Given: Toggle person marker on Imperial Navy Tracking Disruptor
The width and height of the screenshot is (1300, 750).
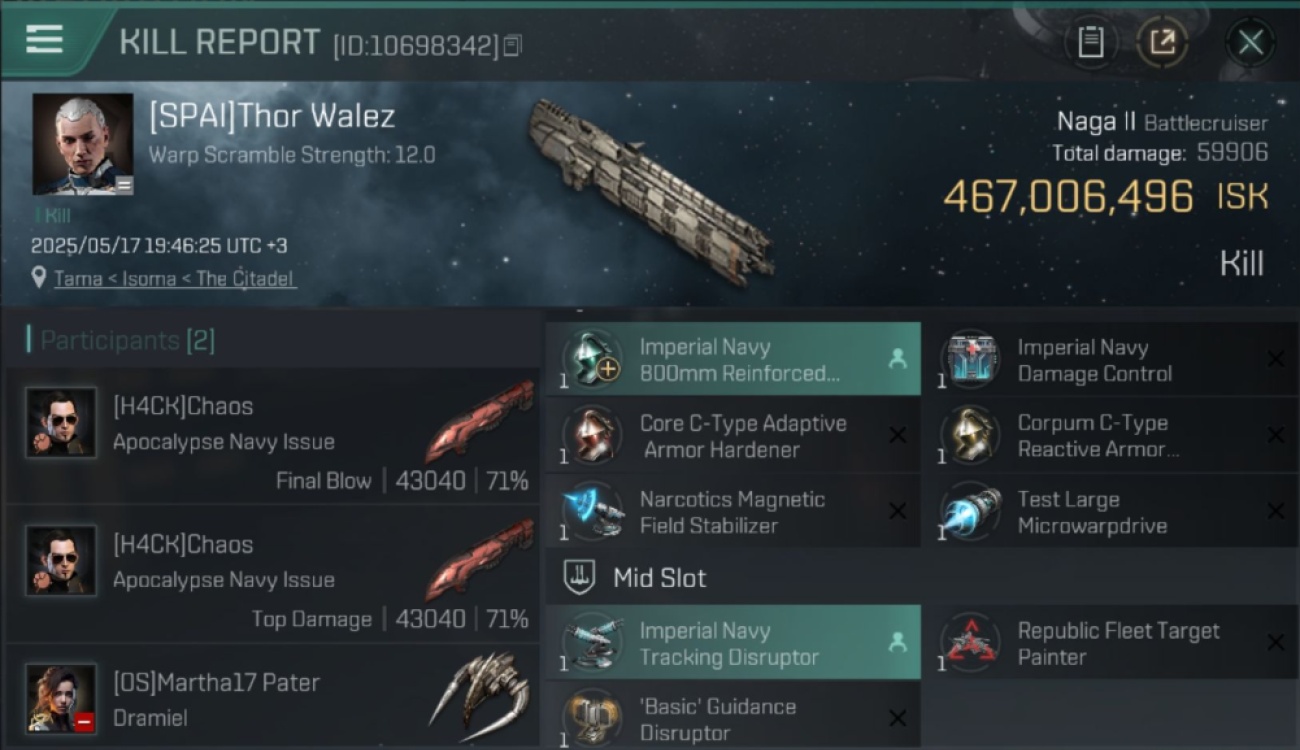Looking at the screenshot, I should point(897,643).
